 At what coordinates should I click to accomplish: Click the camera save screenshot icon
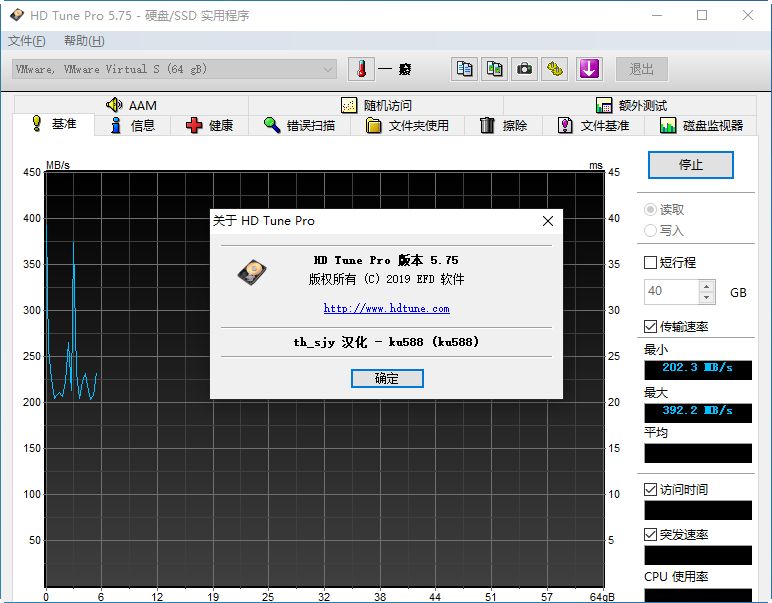point(524,69)
